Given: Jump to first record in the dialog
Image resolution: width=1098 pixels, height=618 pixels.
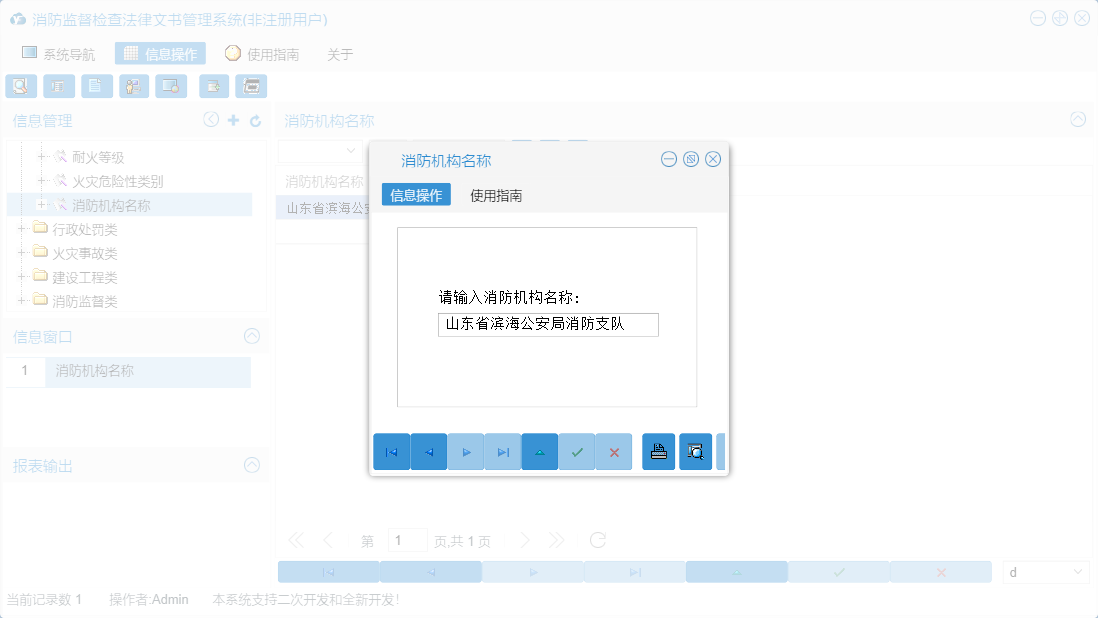Looking at the screenshot, I should [391, 451].
